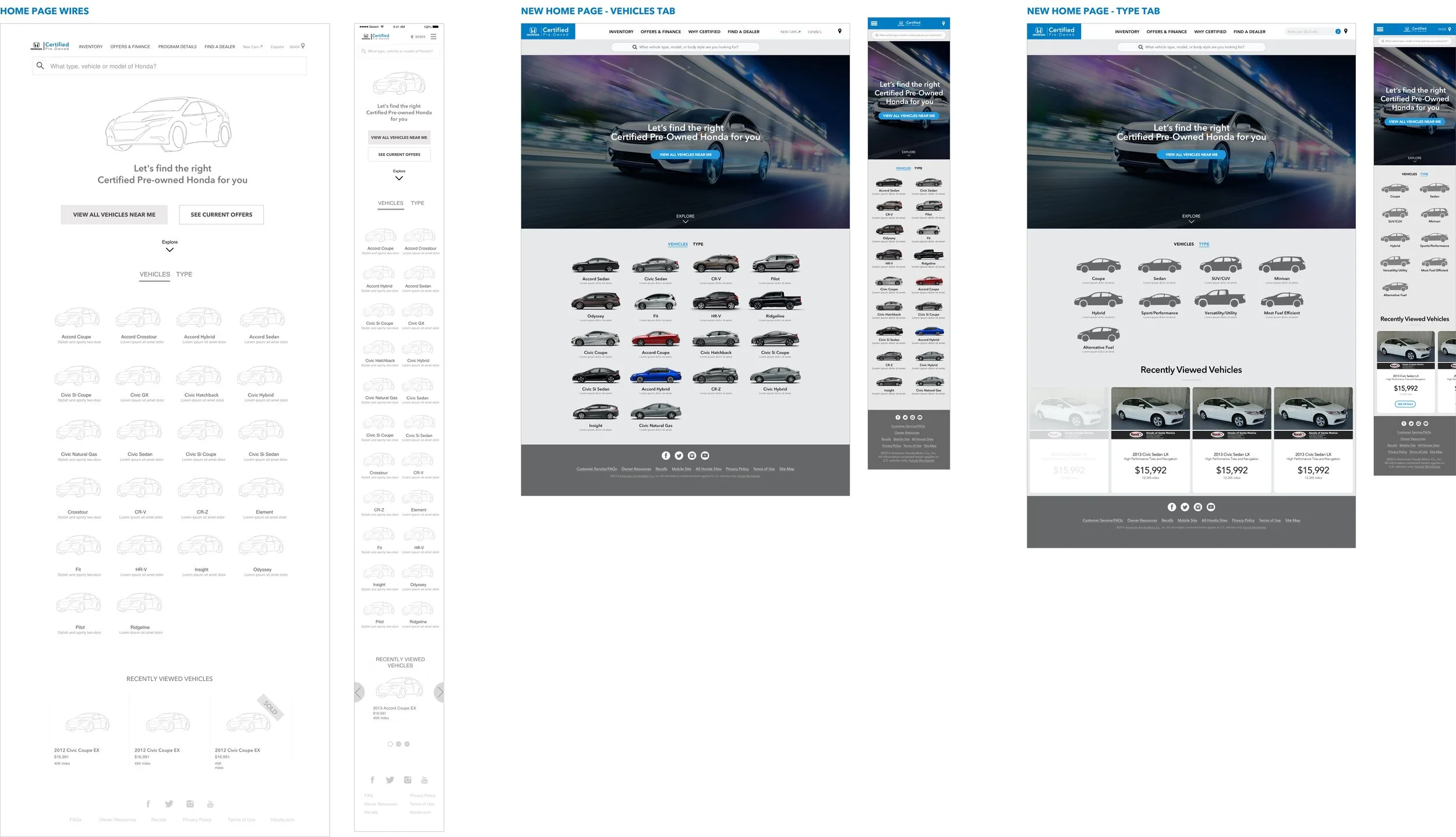The image size is (1456, 837).
Task: Click the next arrow on the recently viewed carousel
Action: click(x=440, y=692)
